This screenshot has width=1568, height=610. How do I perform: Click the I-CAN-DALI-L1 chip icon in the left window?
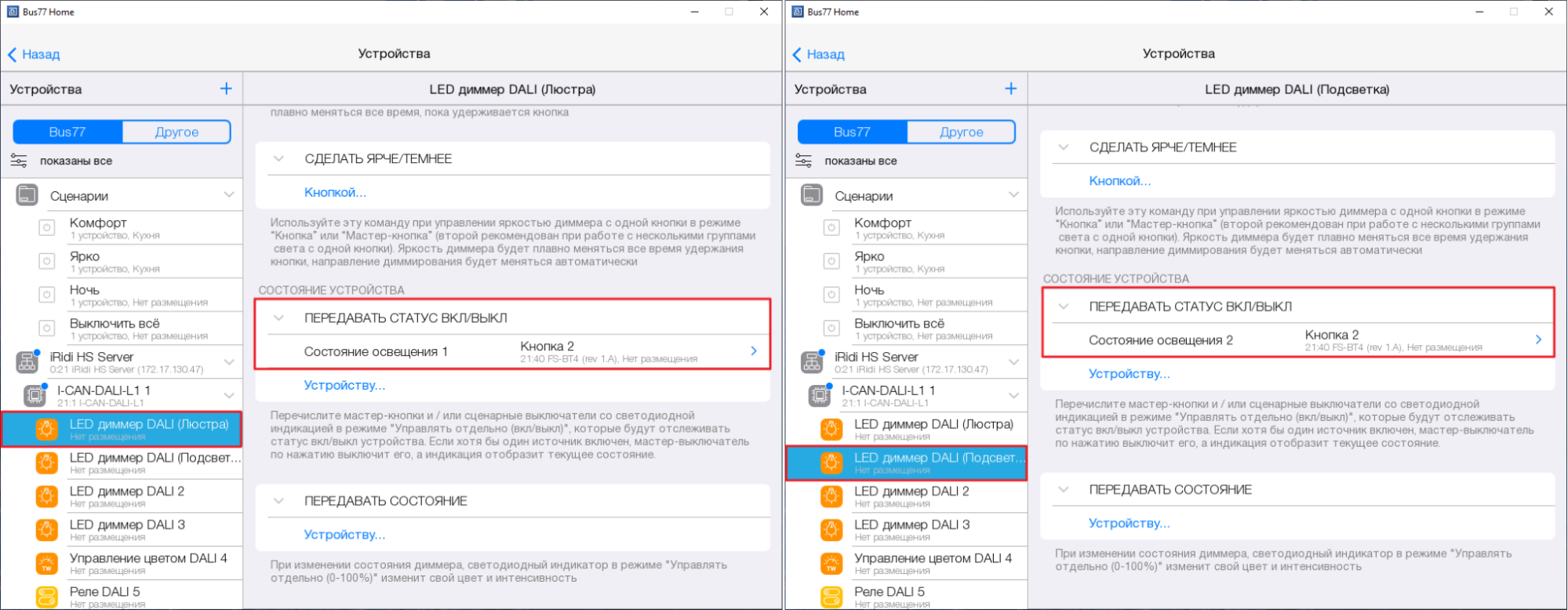tap(35, 396)
